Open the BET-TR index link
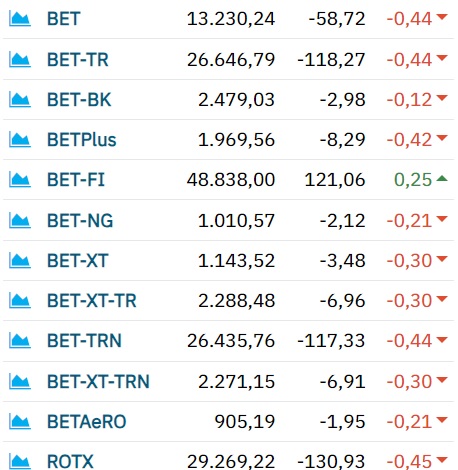458x470 pixels. (x=78, y=60)
